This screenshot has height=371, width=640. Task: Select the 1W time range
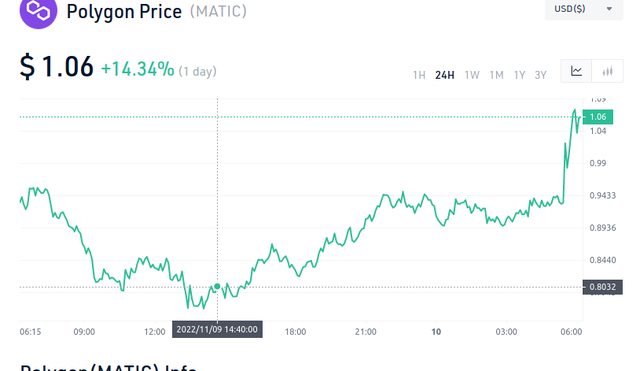point(472,75)
